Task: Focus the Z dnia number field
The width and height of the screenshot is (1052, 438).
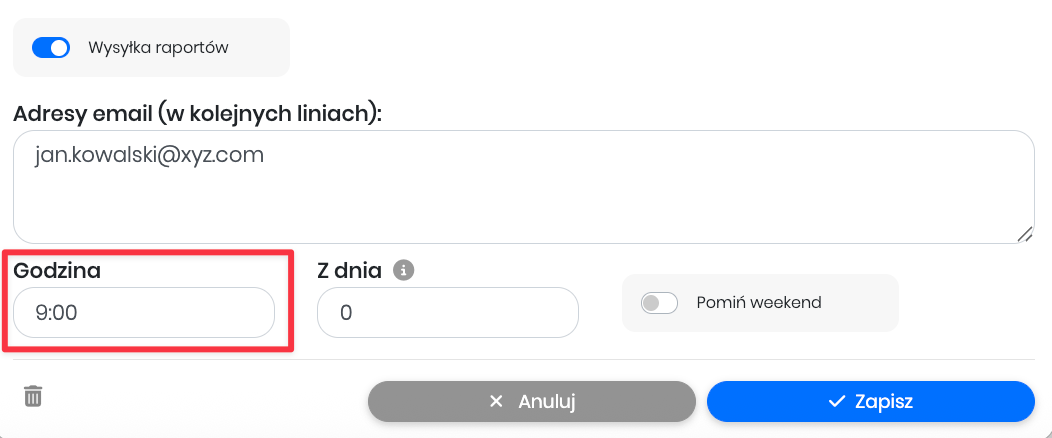Action: click(x=448, y=313)
